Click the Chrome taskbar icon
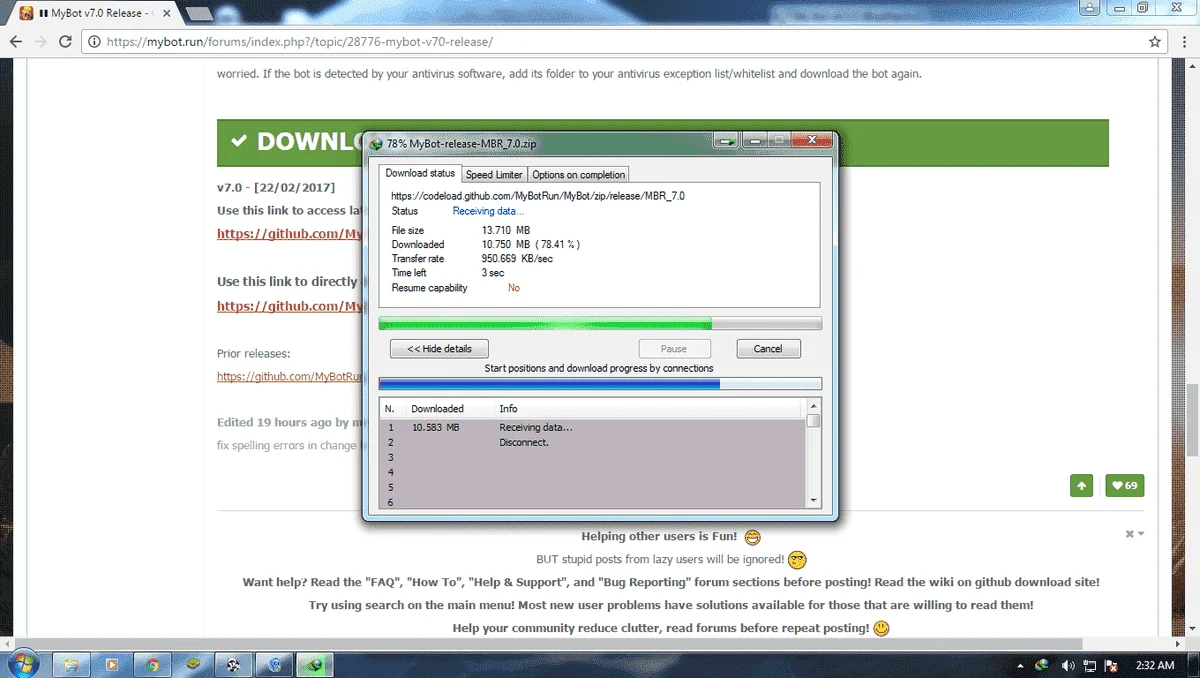The width and height of the screenshot is (1200, 678). click(x=153, y=664)
